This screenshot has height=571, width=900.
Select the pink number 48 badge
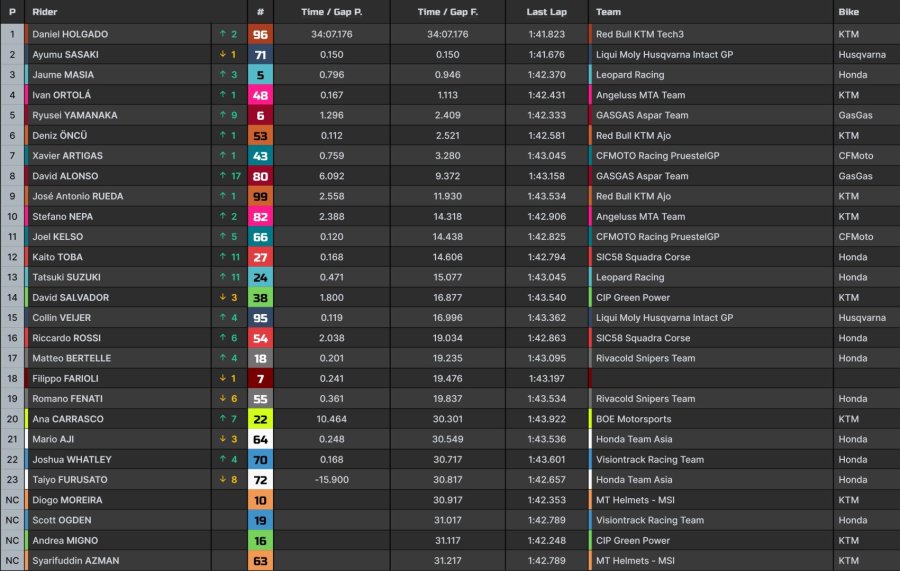pos(260,95)
